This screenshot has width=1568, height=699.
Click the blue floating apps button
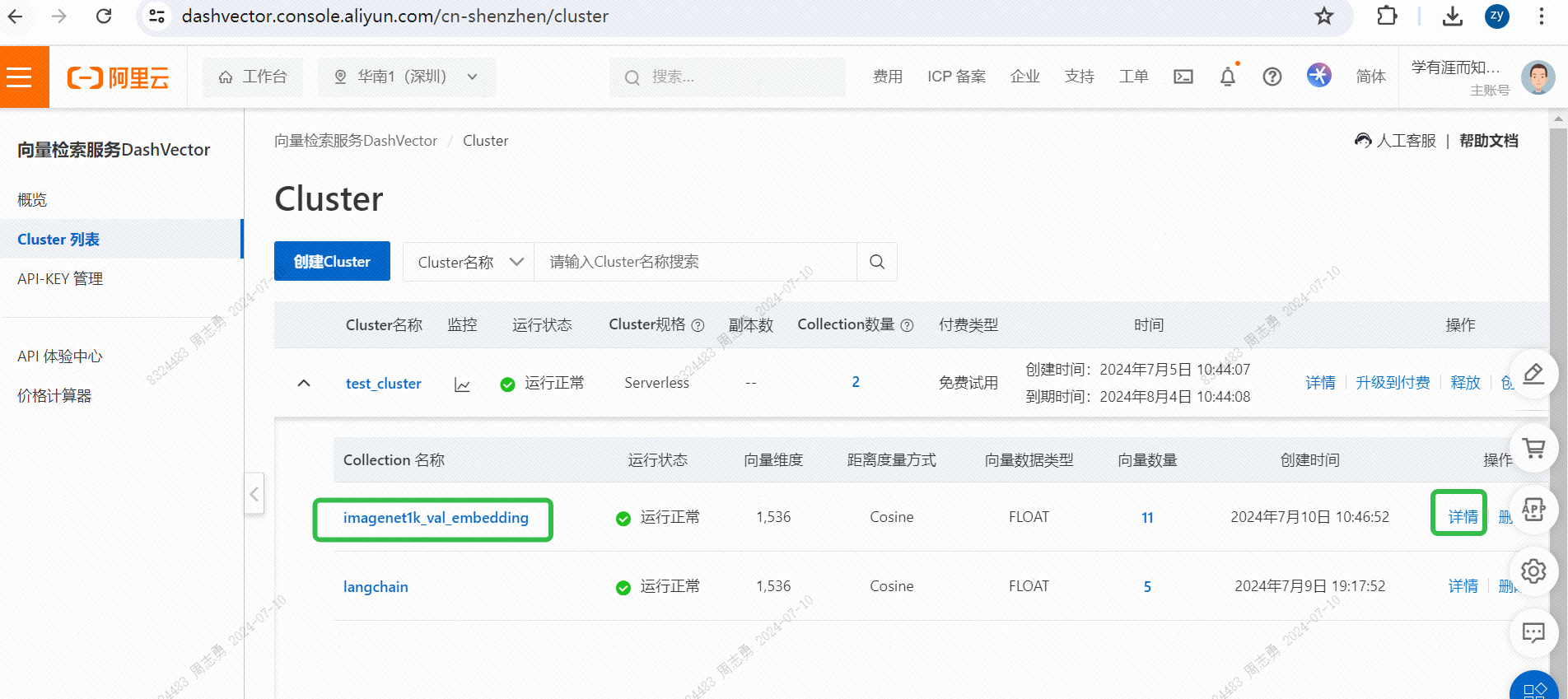coord(1534,688)
